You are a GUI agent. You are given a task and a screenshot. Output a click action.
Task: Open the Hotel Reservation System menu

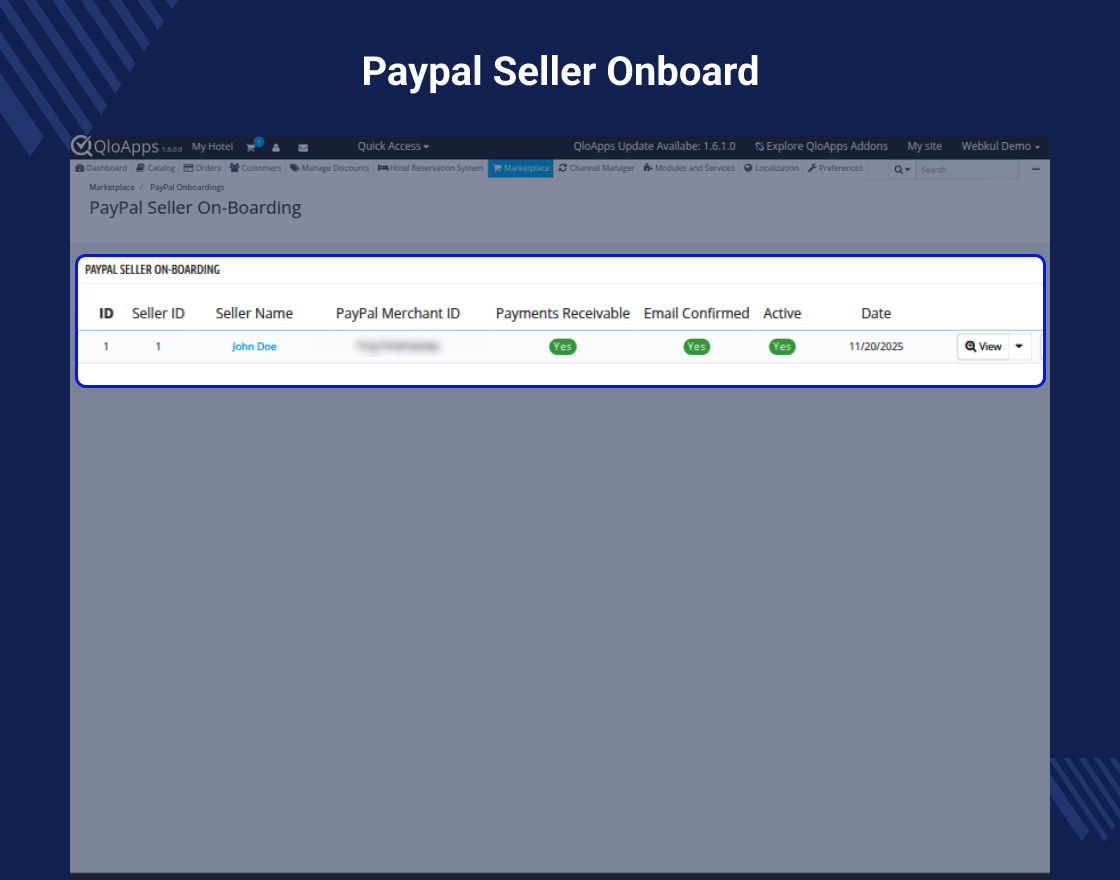(430, 168)
